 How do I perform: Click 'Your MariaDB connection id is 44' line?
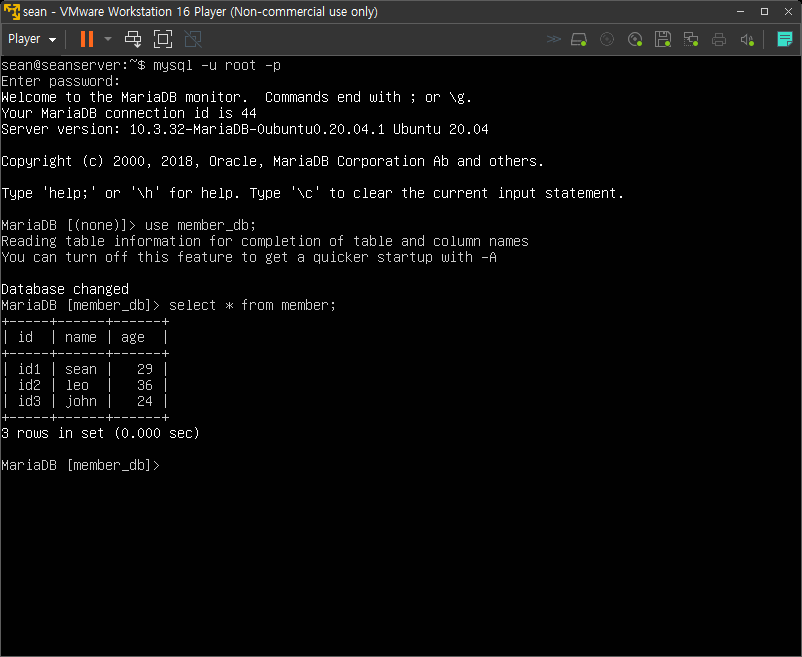pyautogui.click(x=129, y=114)
